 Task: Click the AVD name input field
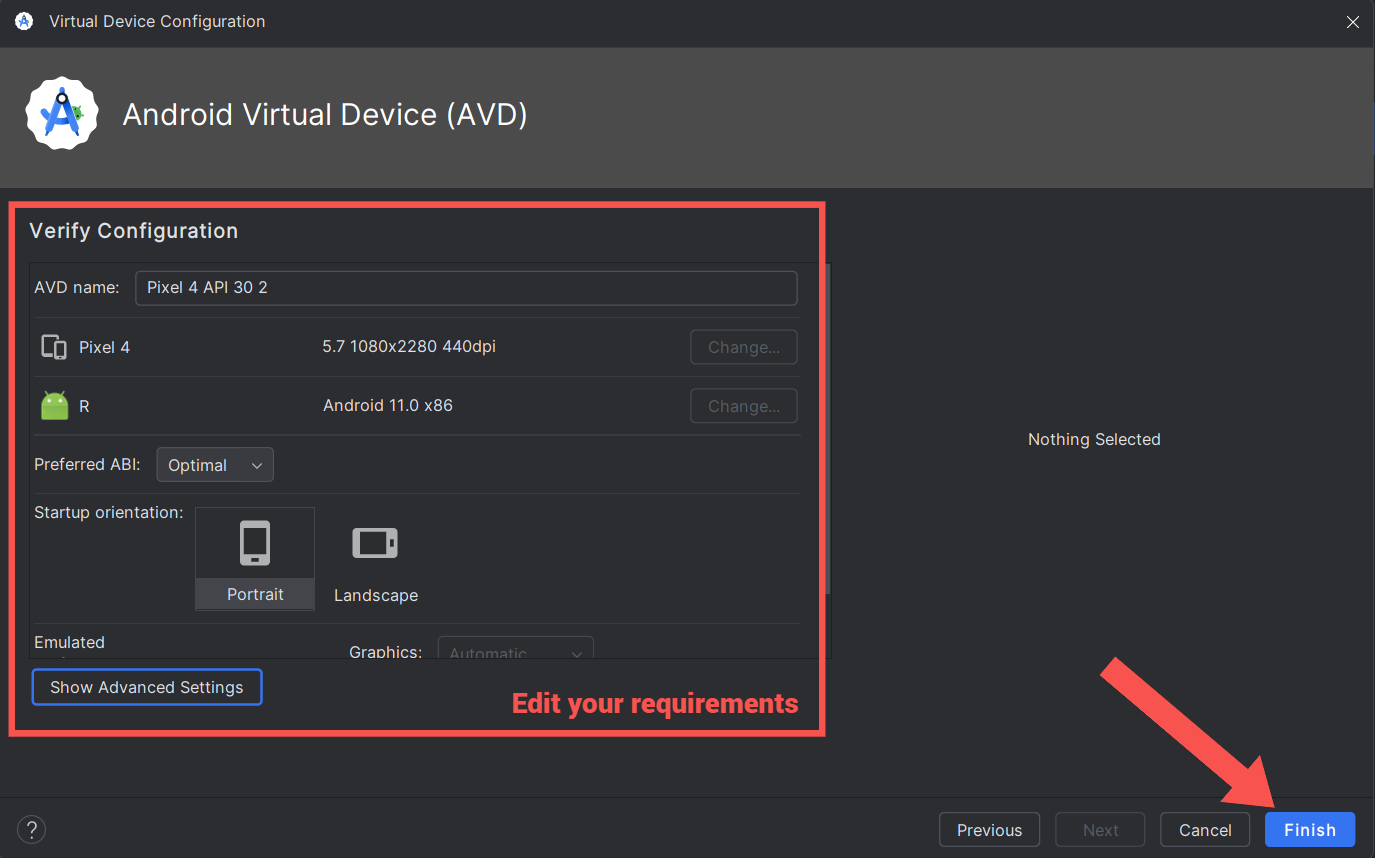[466, 287]
